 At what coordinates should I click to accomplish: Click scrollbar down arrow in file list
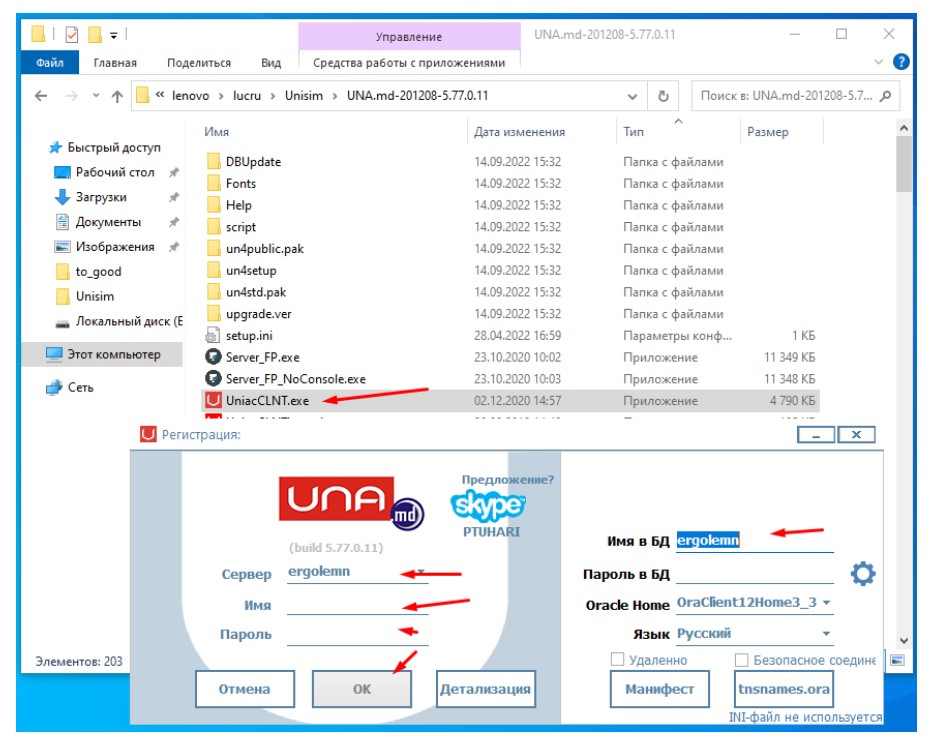904,641
